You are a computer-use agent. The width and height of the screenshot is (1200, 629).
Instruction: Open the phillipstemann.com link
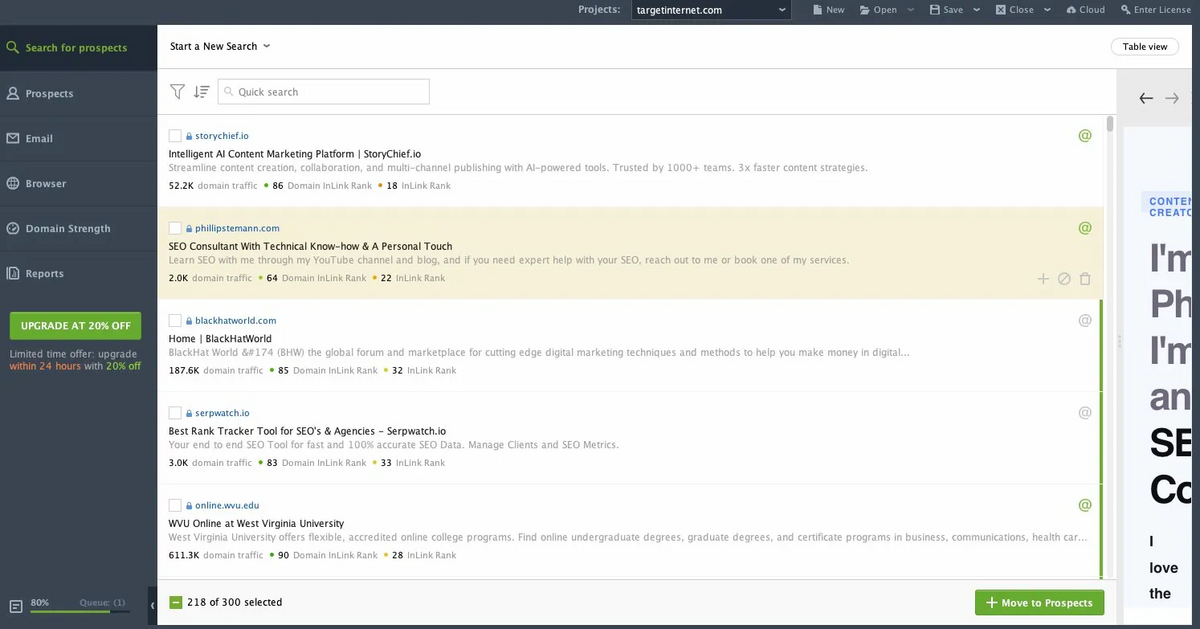(237, 228)
